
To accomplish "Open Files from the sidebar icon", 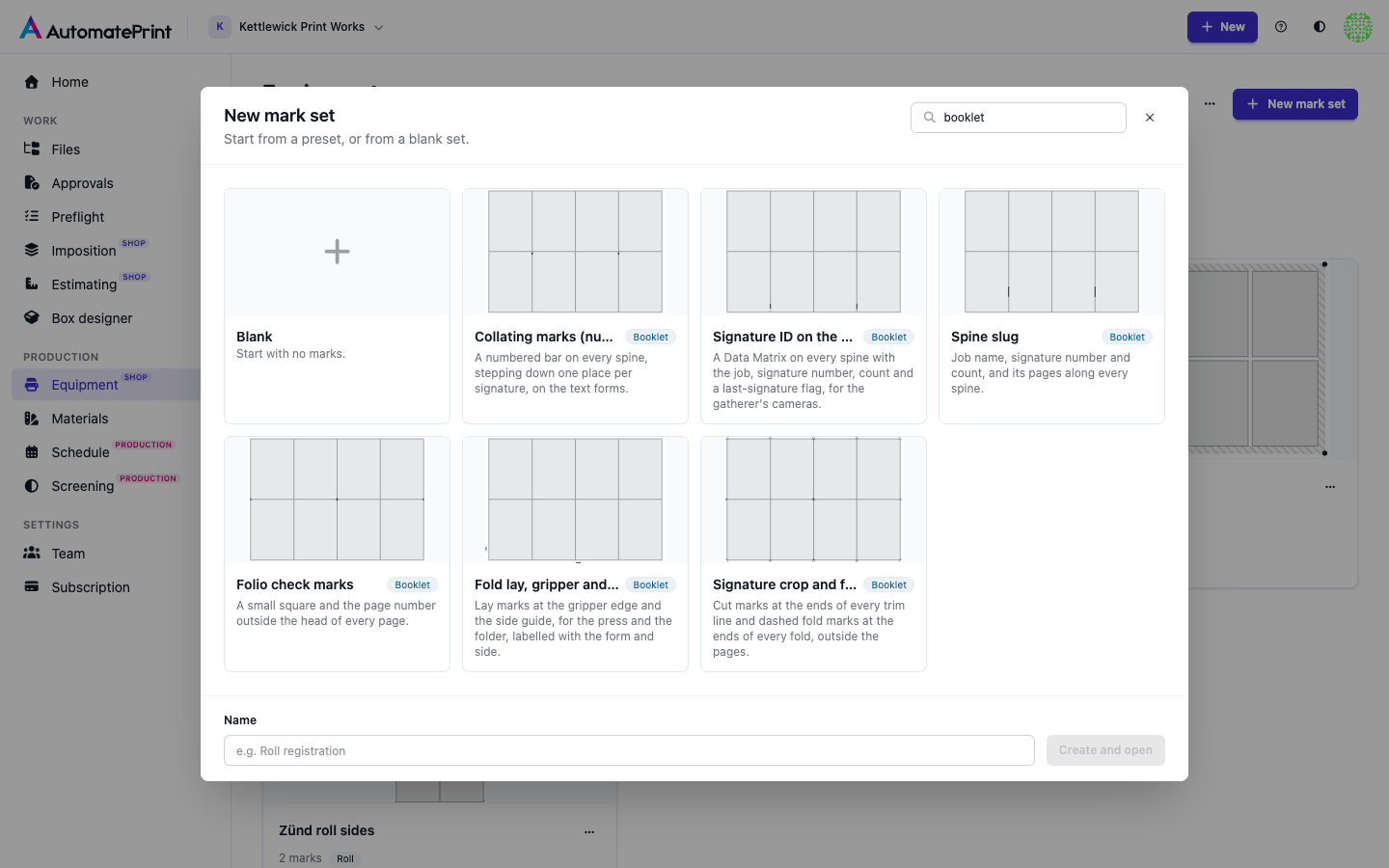I will click(32, 149).
